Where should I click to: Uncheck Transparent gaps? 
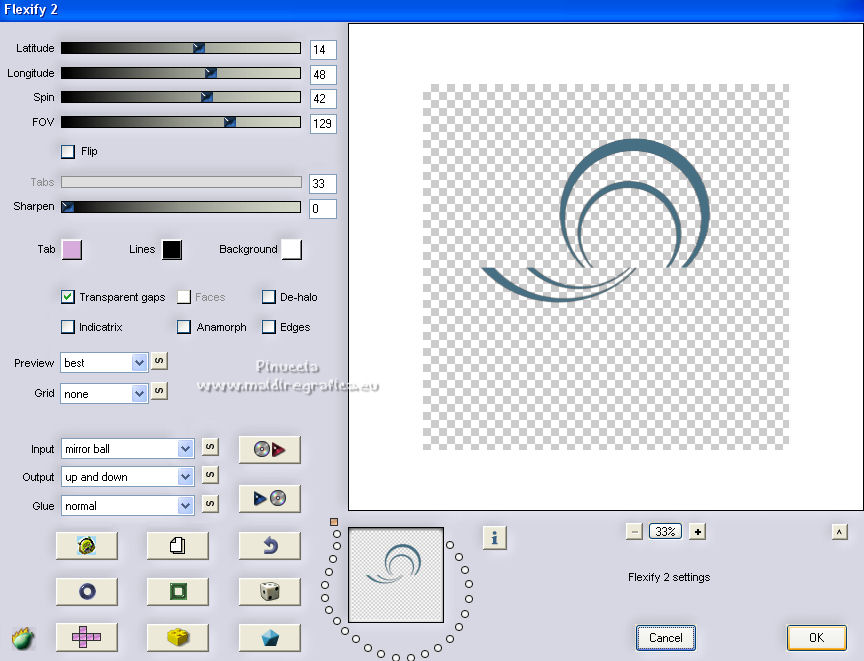coord(68,297)
